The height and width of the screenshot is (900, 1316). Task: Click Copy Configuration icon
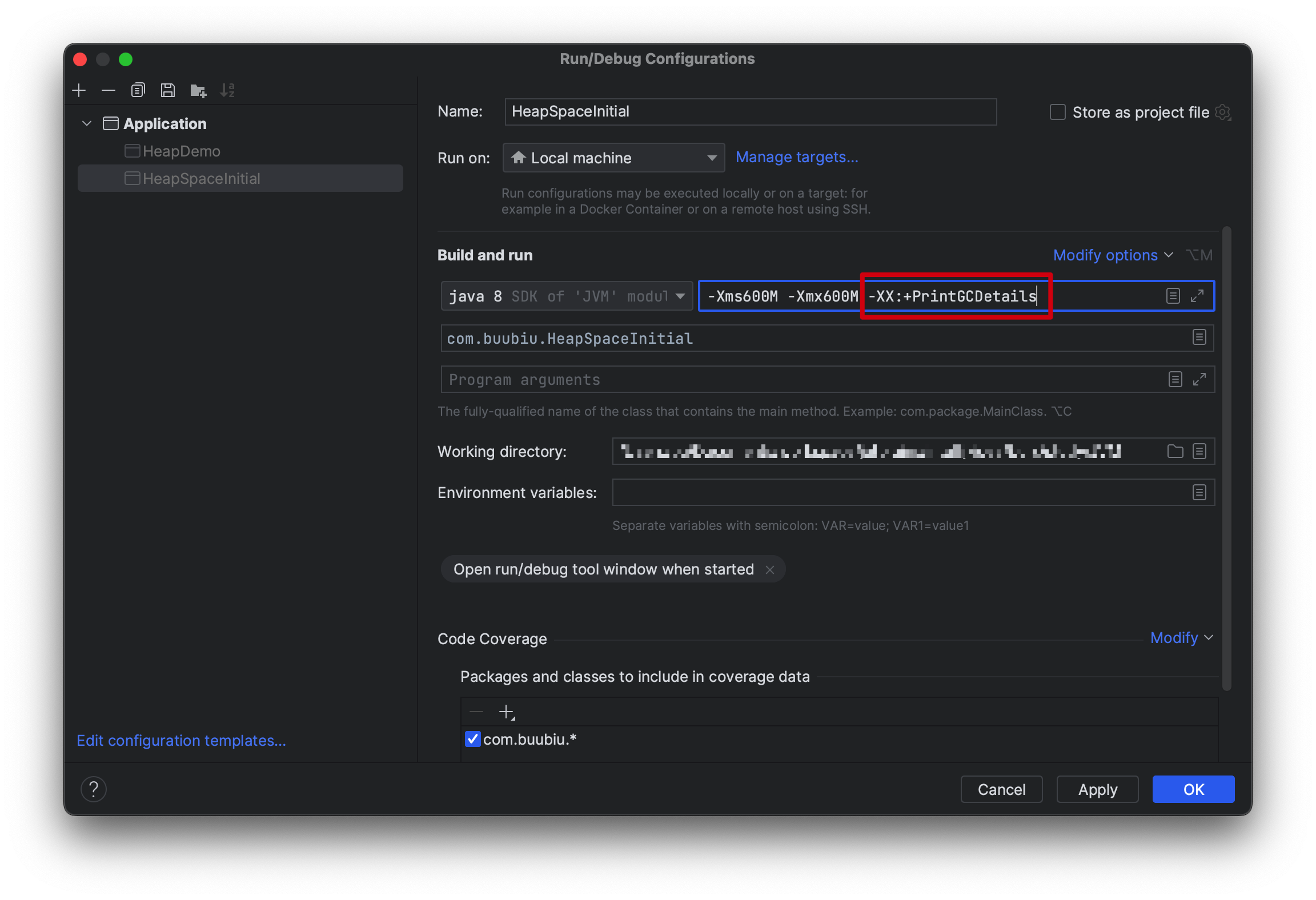coord(138,90)
